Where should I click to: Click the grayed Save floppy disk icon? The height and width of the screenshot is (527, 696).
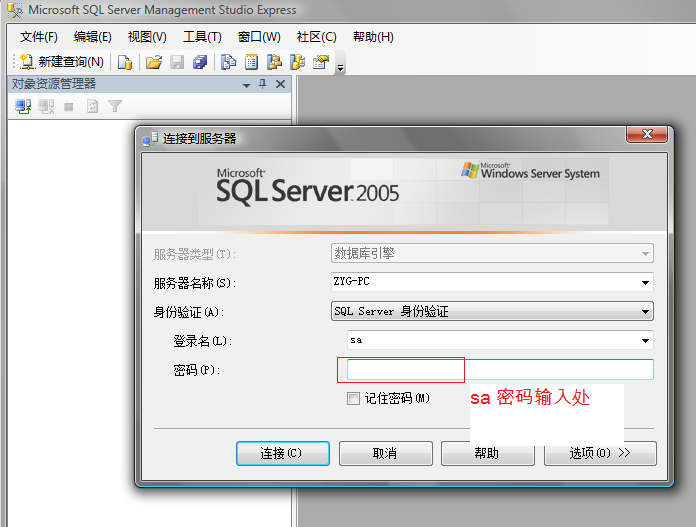pos(177,62)
